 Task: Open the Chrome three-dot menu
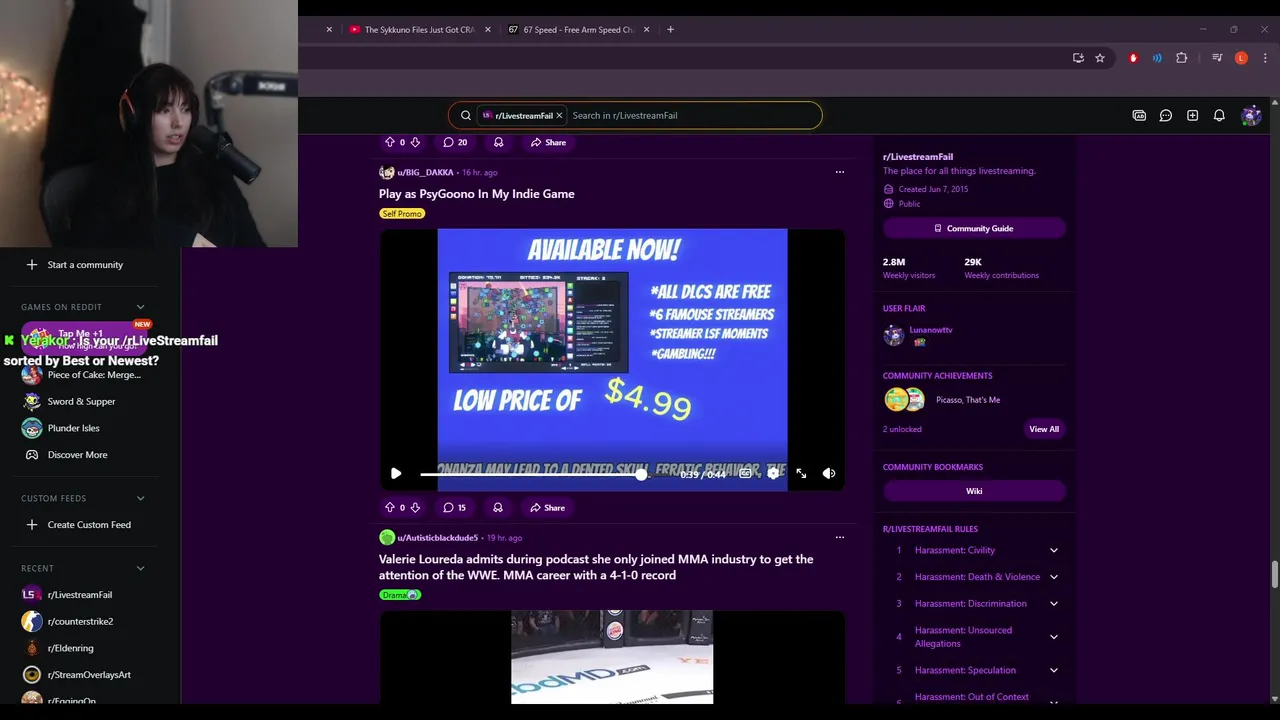click(x=1265, y=58)
